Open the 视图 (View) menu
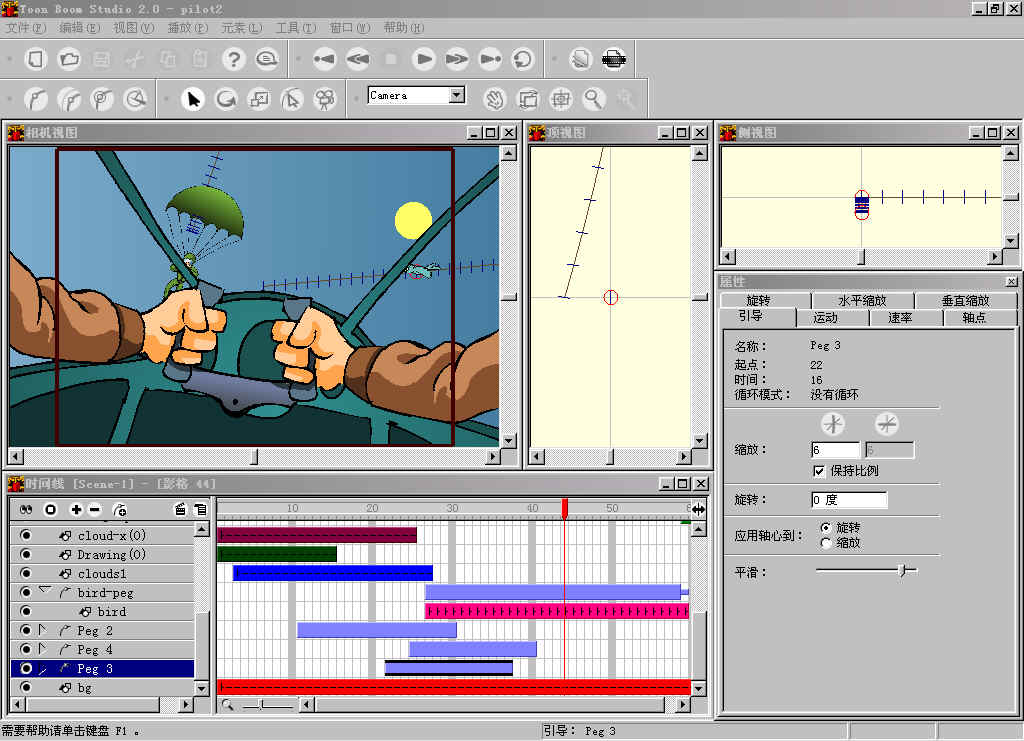 pyautogui.click(x=133, y=27)
